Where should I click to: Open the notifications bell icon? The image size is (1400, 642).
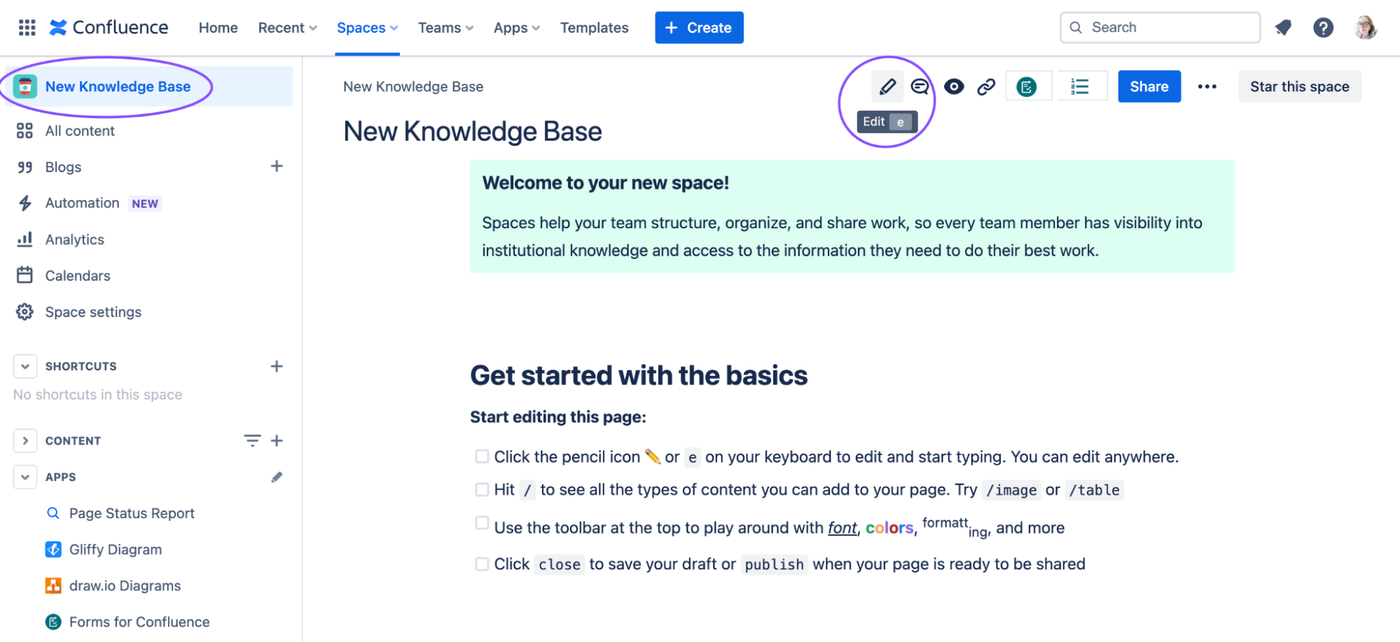click(1283, 28)
